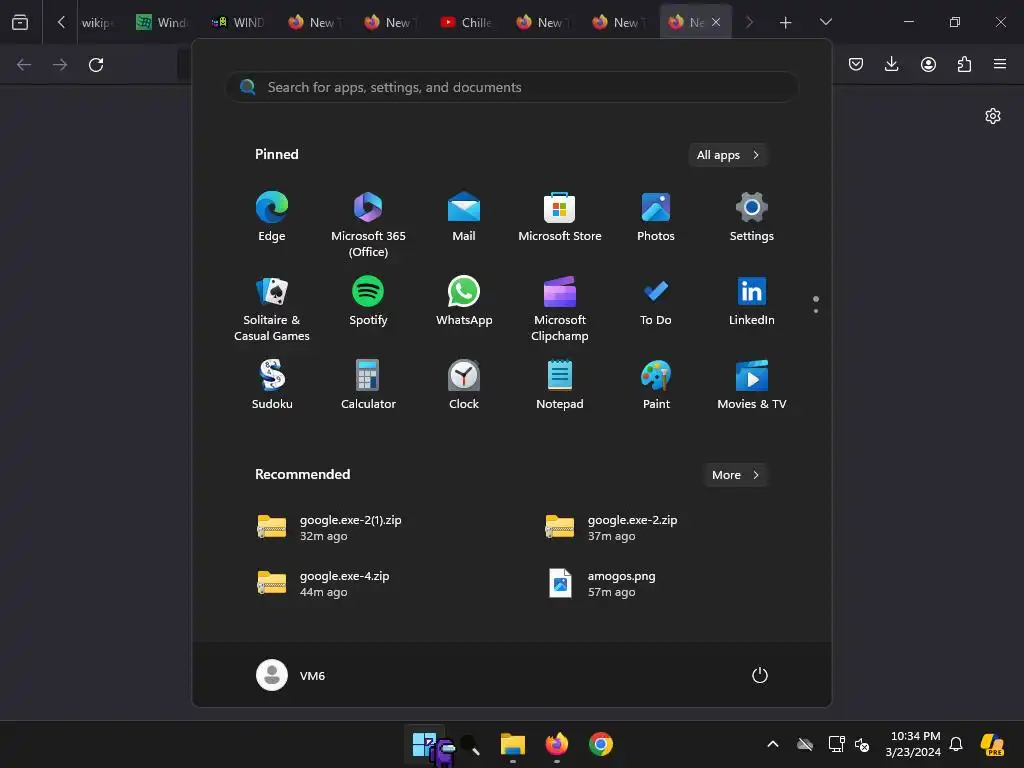
Task: Go to next page of pinned apps
Action: 816,311
